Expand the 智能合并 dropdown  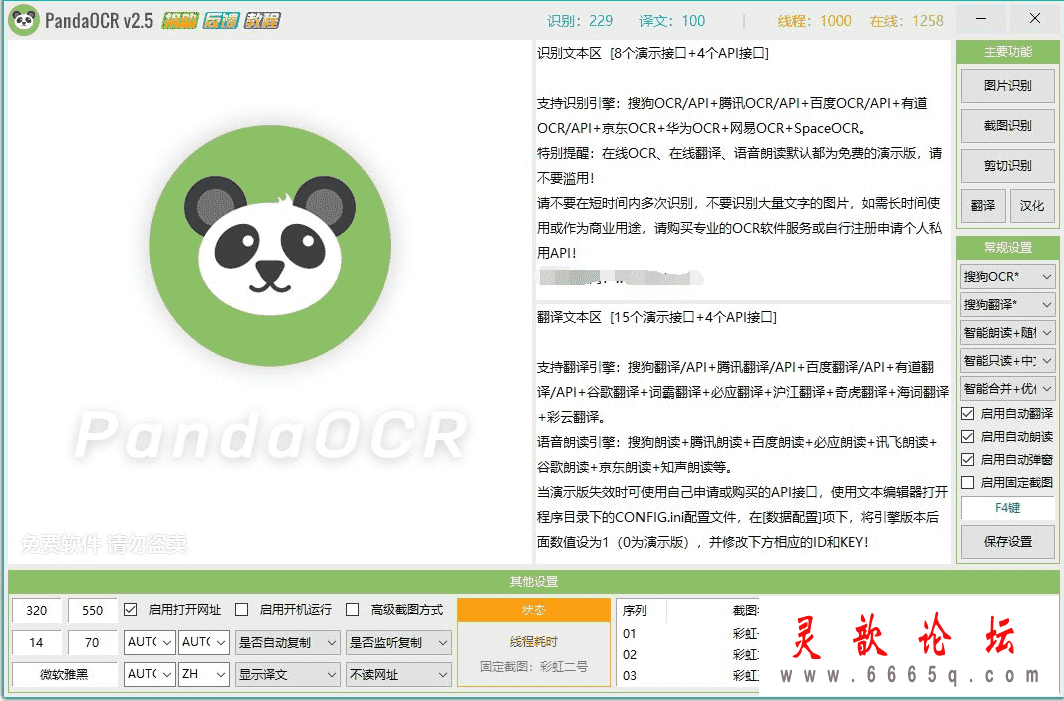tap(1007, 389)
